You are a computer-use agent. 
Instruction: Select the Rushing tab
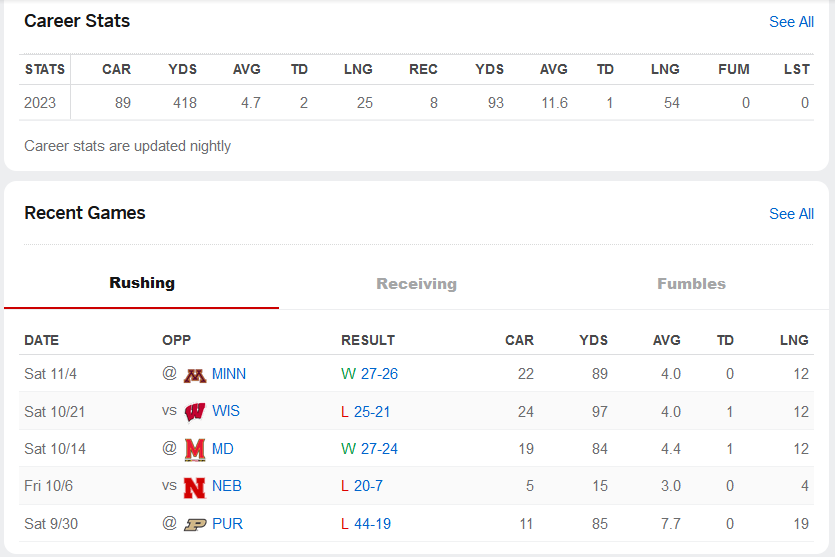(142, 283)
